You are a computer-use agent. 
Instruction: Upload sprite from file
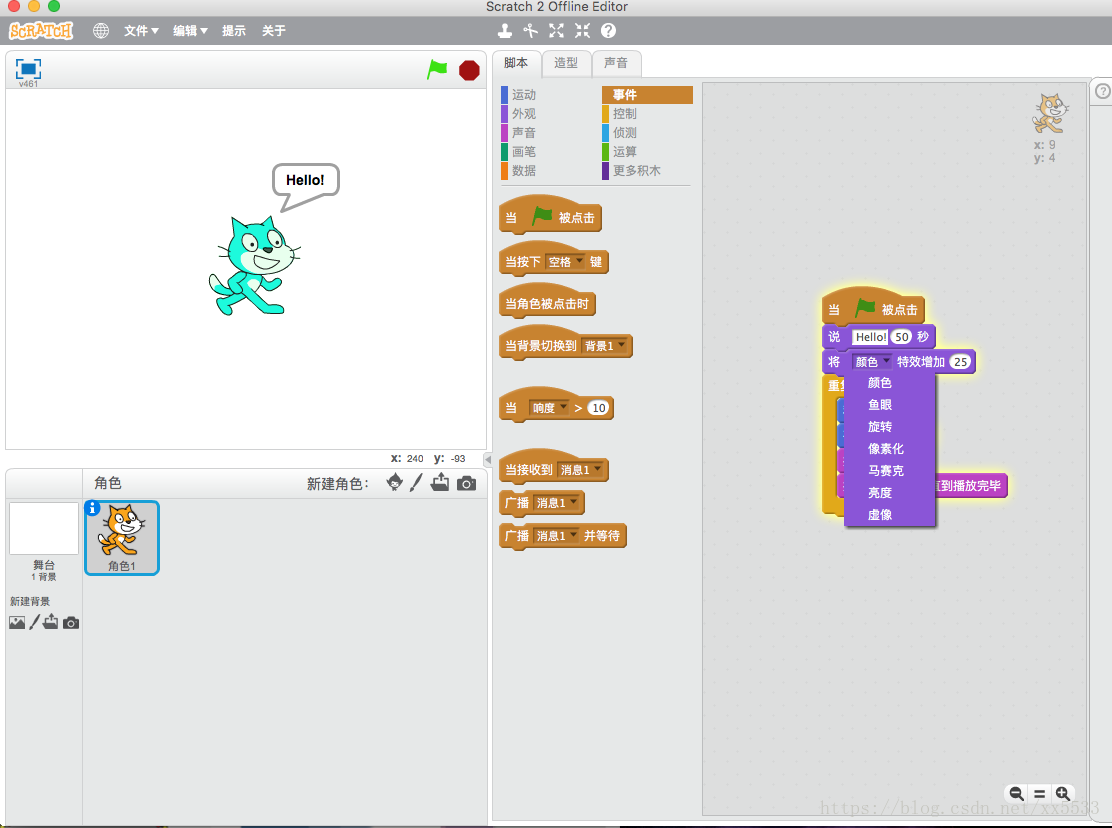(x=440, y=483)
